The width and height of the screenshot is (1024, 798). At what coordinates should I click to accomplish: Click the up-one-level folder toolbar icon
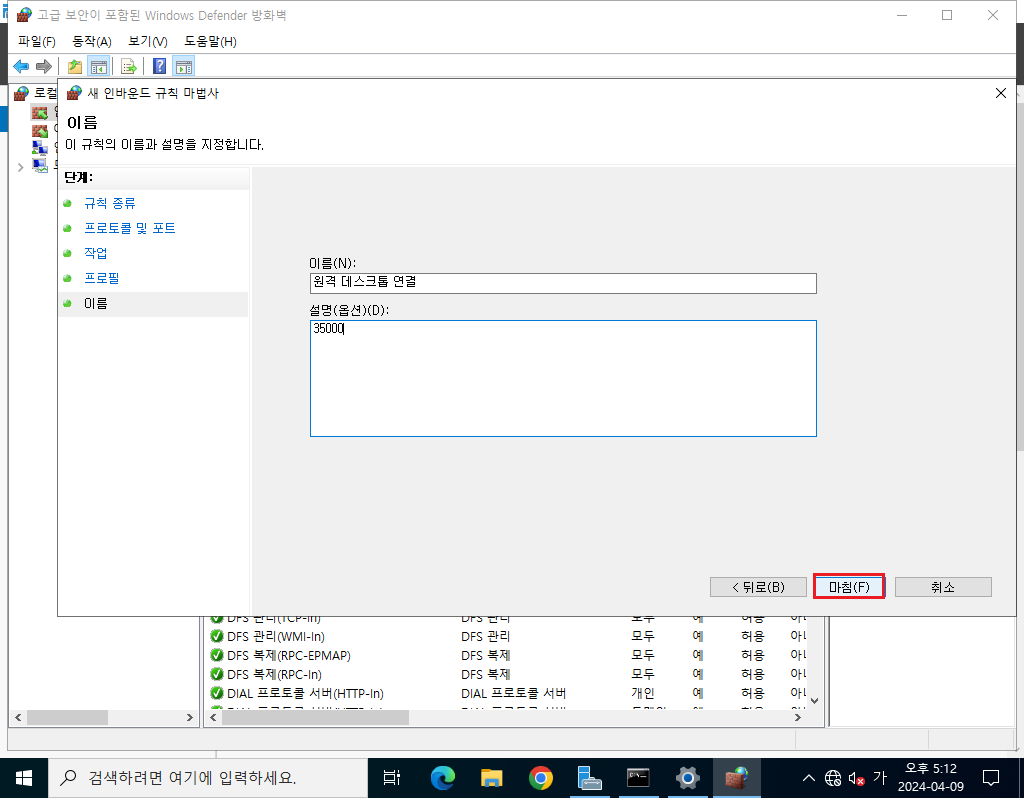tap(75, 66)
